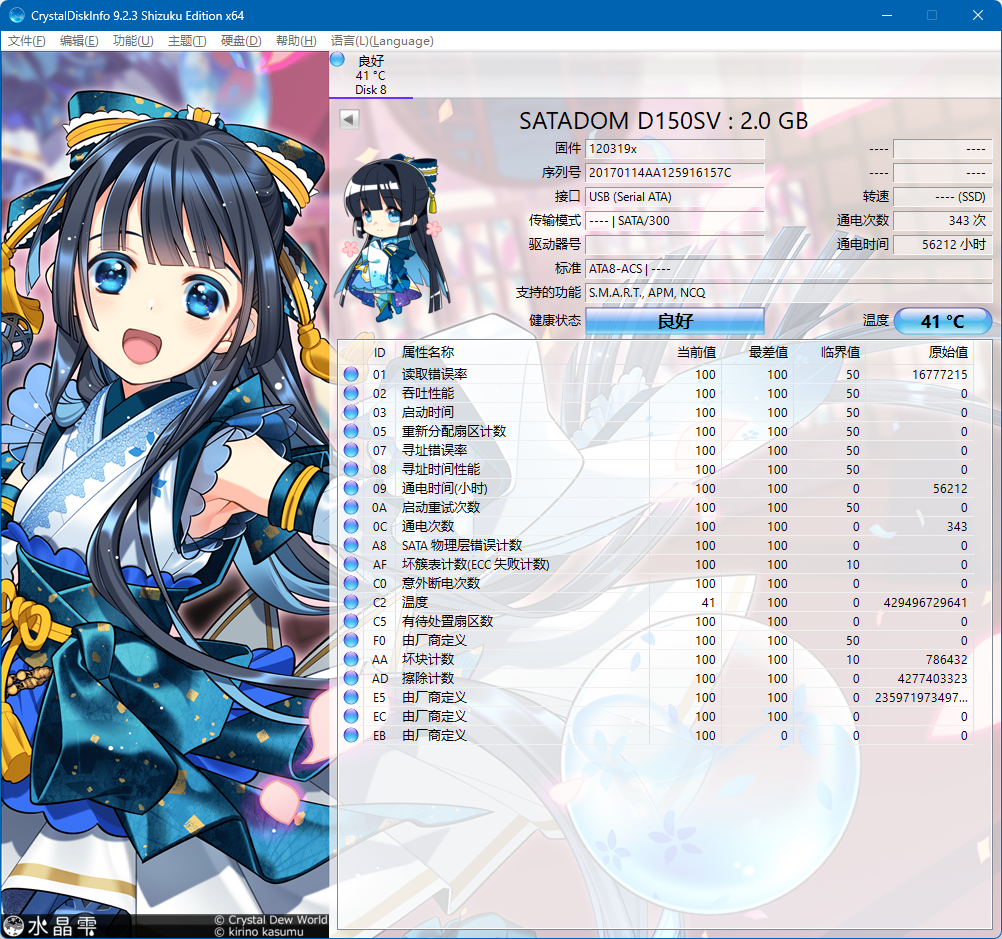Click the status orb of row C2 温度
Viewport: 1002px width, 939px height.
pyautogui.click(x=351, y=602)
